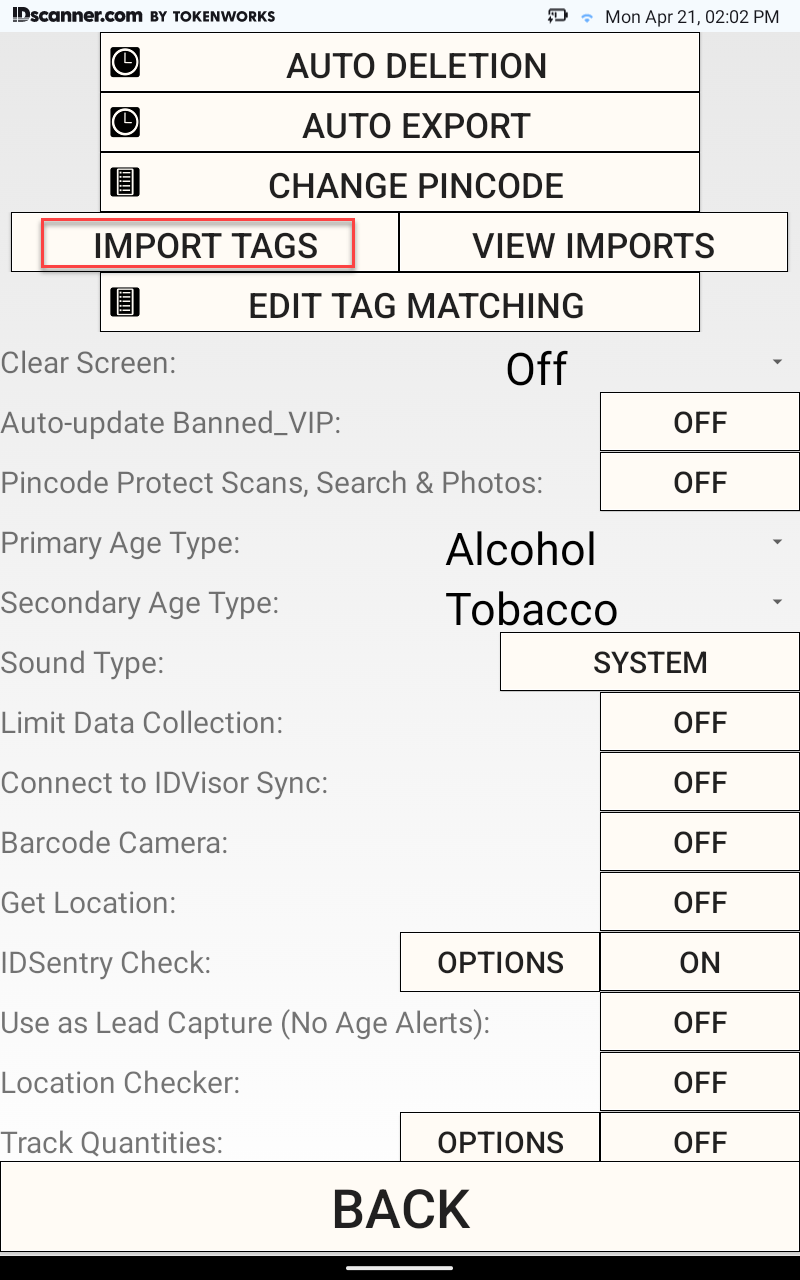Expand the Primary Age Type dropdown
The width and height of the screenshot is (800, 1280).
(612, 549)
